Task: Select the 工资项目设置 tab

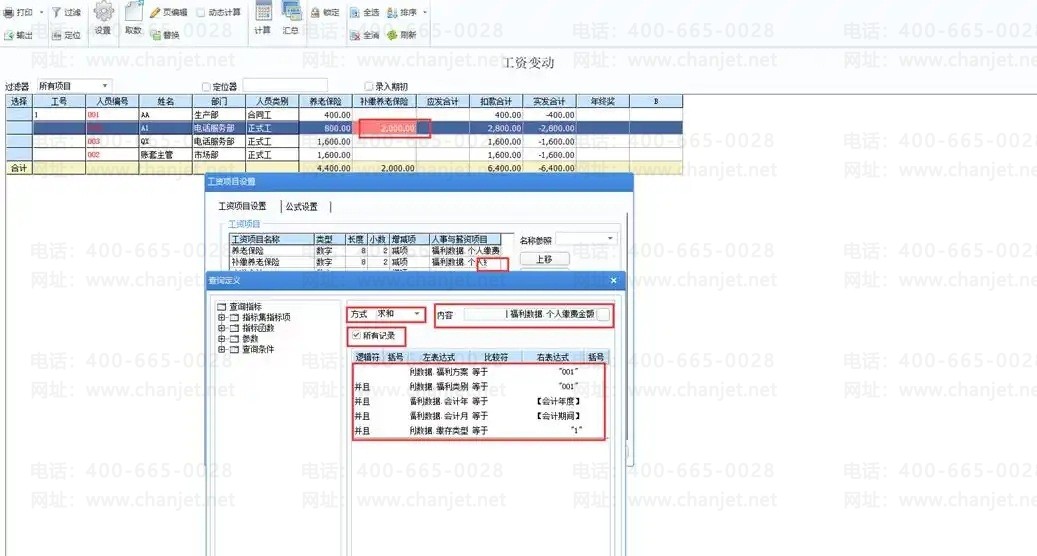Action: [243, 207]
